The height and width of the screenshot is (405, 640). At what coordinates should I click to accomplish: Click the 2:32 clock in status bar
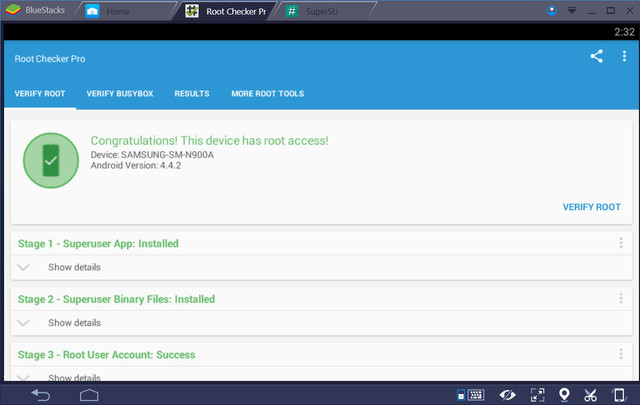point(624,32)
